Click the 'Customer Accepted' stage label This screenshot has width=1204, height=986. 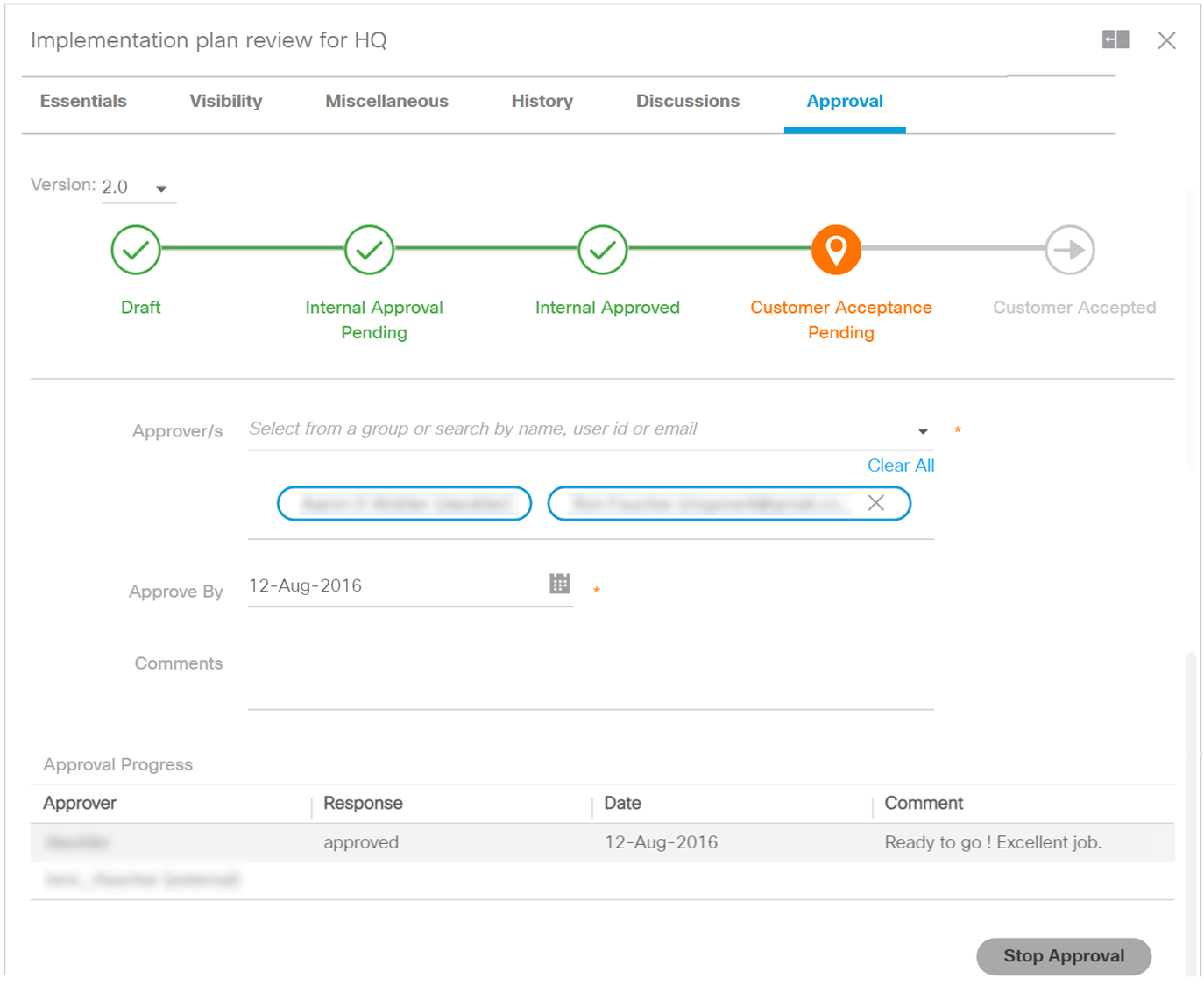coord(1074,308)
